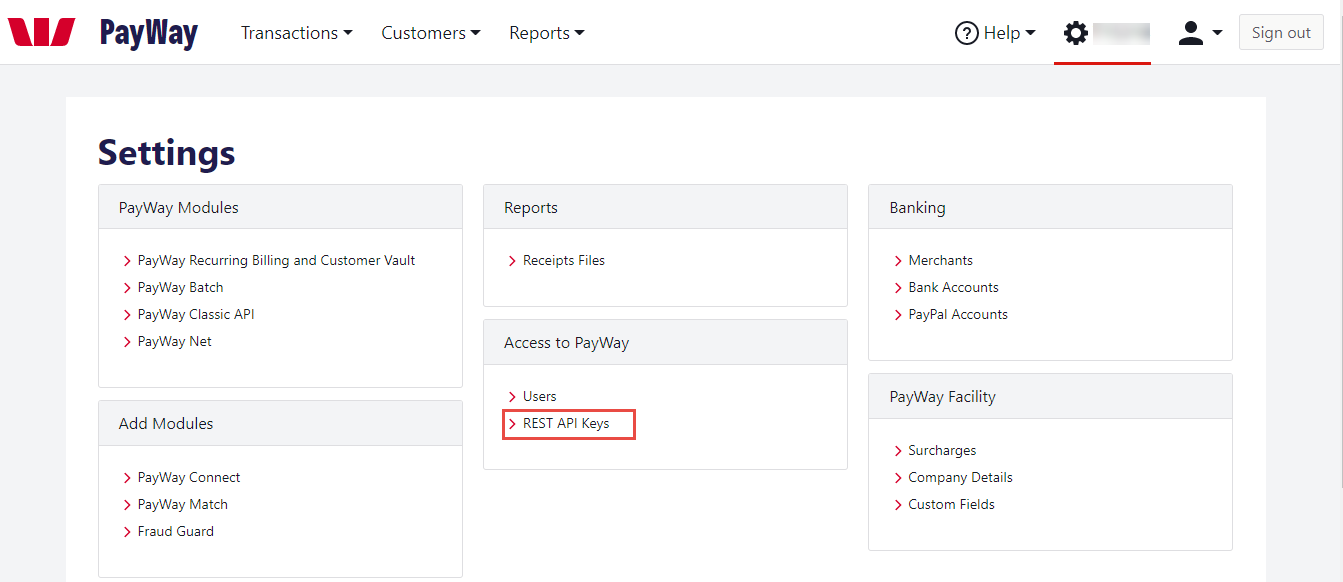Open the Users settings link
The height and width of the screenshot is (582, 1343).
click(540, 396)
